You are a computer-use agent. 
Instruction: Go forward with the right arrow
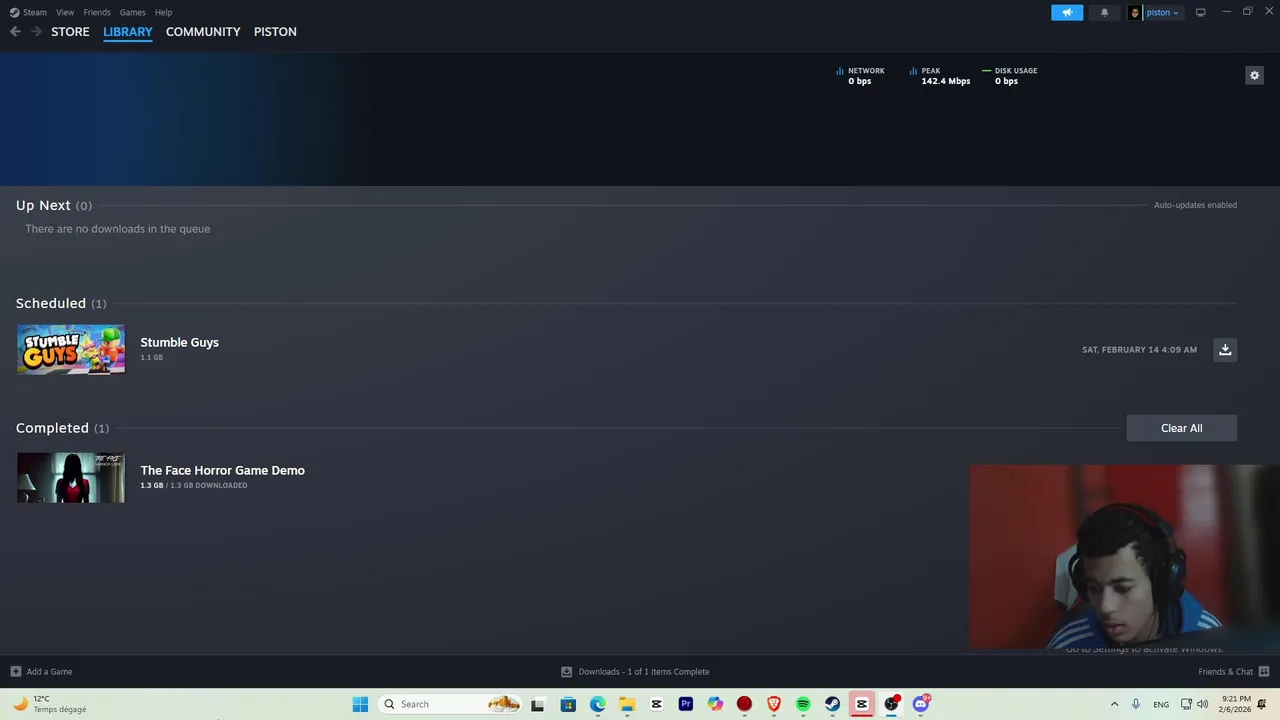[x=36, y=32]
